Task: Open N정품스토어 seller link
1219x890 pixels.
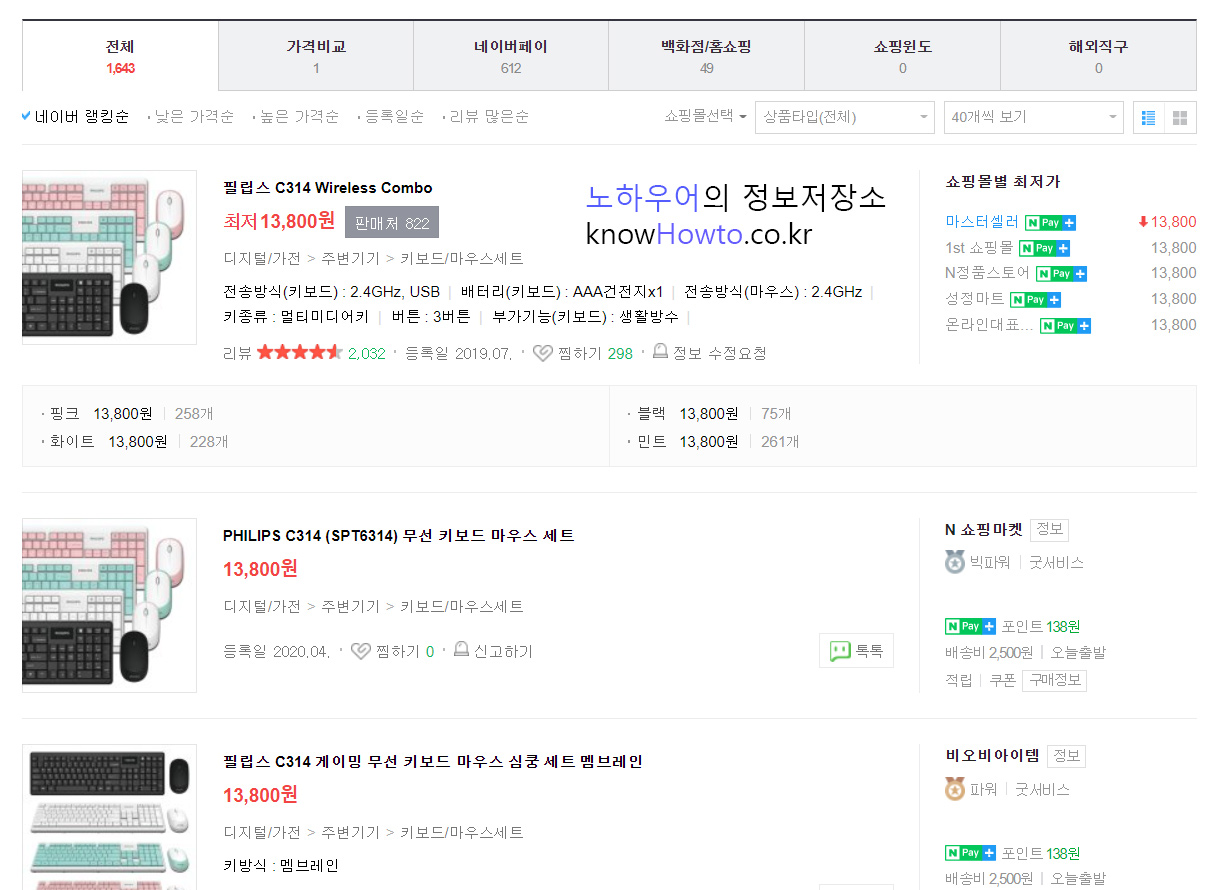Action: (x=988, y=273)
